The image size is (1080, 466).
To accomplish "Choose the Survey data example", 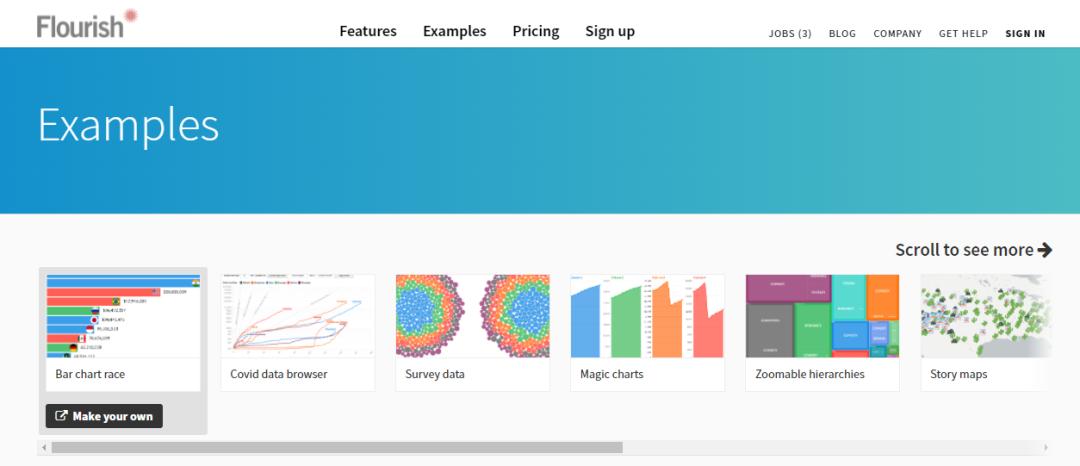I will (473, 332).
